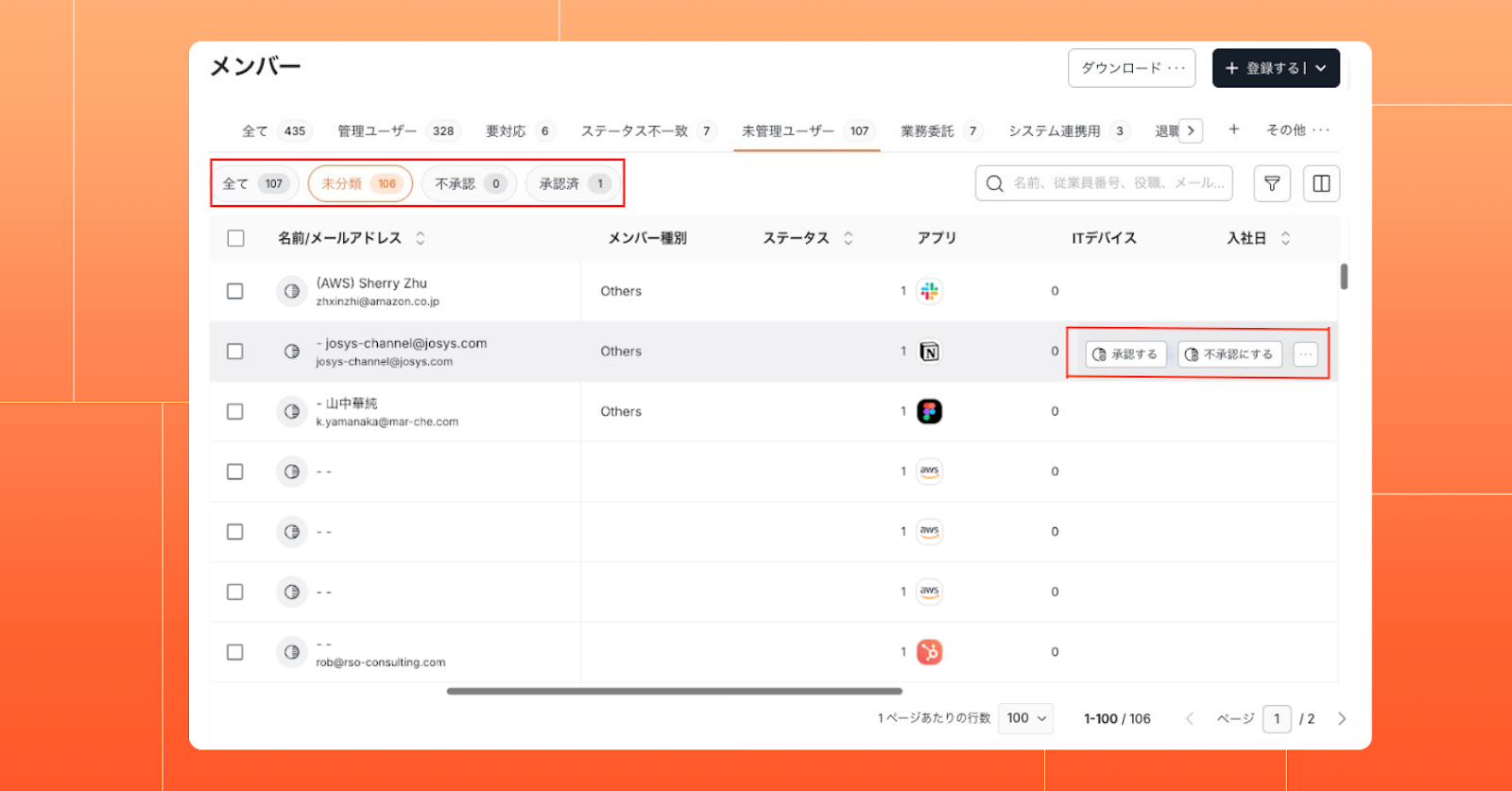Check the 山中華純 row checkbox
The width and height of the screenshot is (1512, 791).
(235, 411)
